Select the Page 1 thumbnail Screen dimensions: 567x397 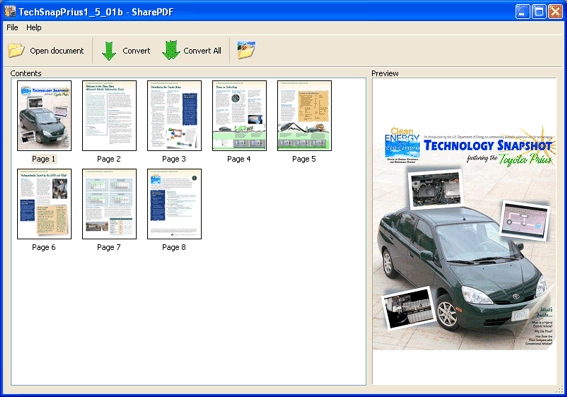pos(44,115)
